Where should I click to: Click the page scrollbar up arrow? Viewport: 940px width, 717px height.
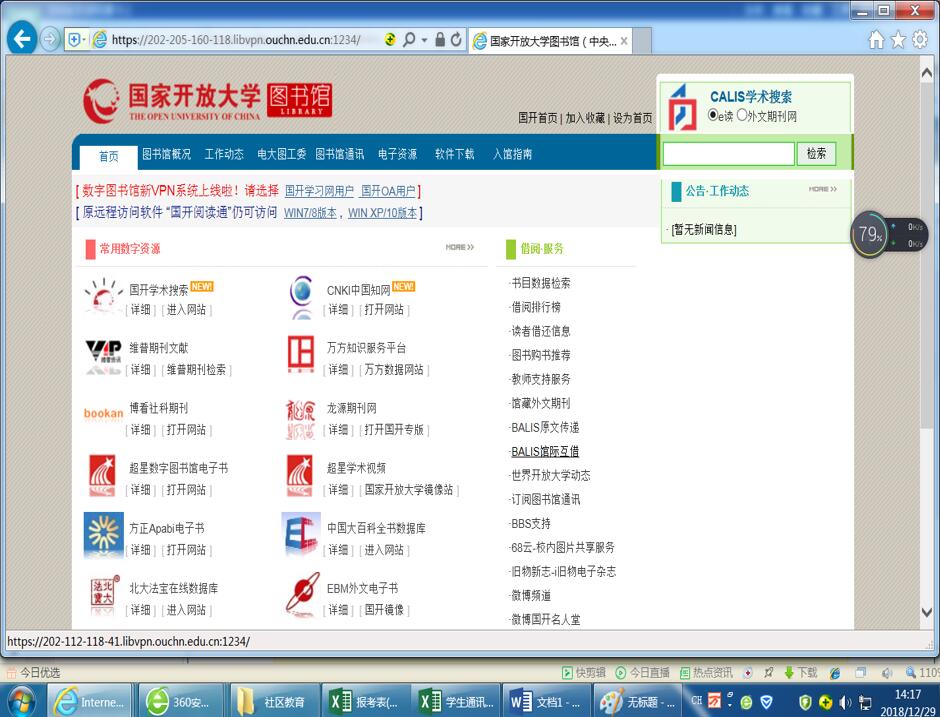926,73
